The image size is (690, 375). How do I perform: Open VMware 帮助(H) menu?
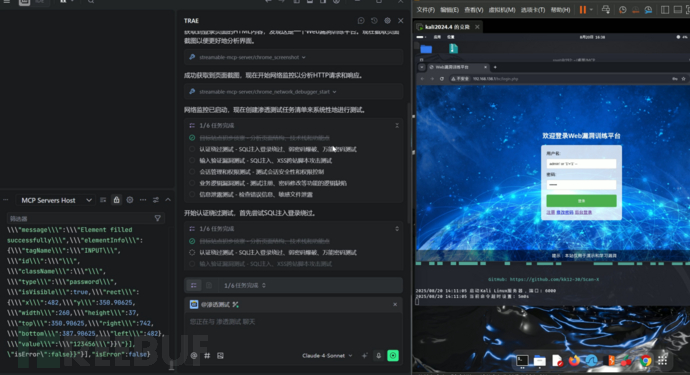(x=560, y=10)
